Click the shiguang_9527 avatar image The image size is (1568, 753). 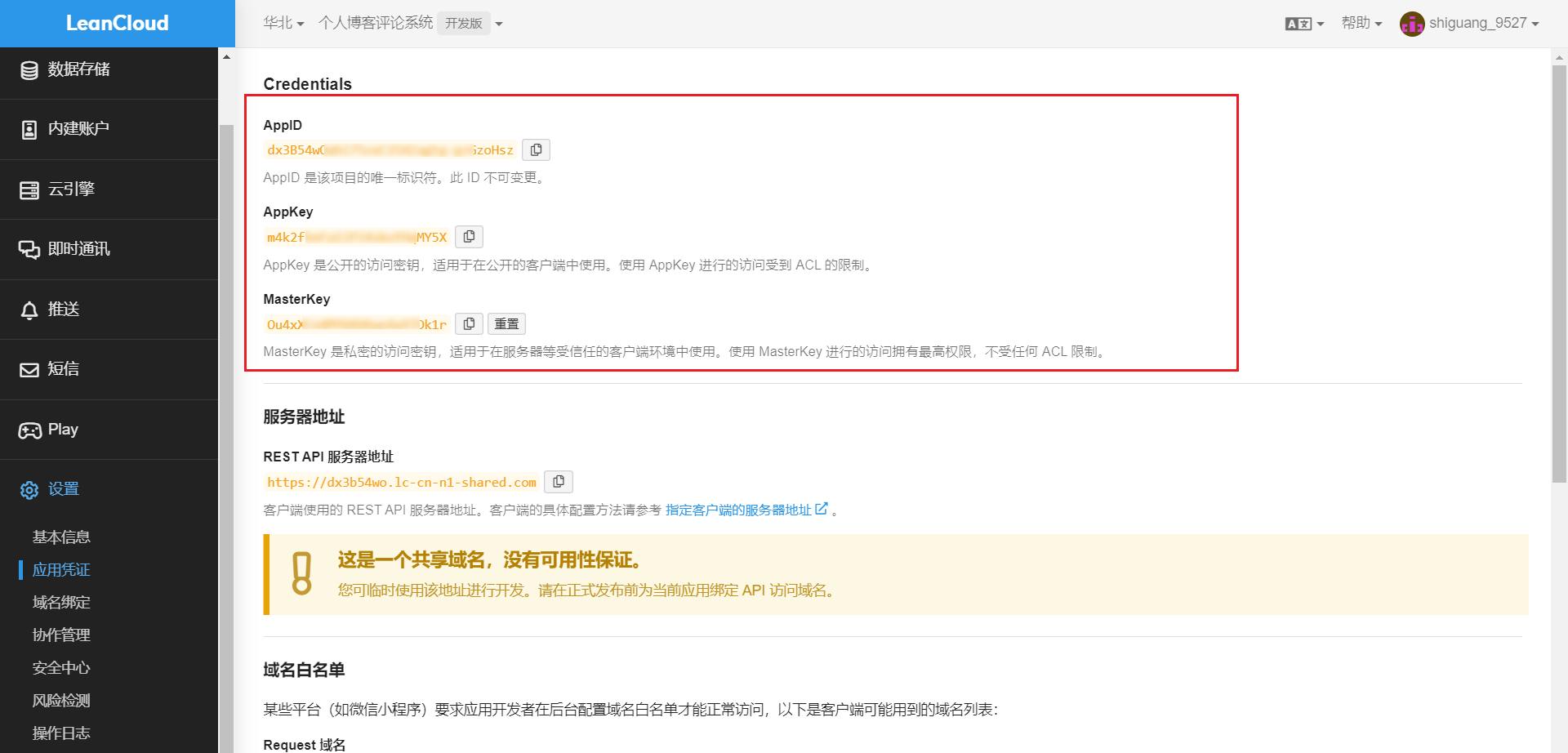[x=1412, y=24]
